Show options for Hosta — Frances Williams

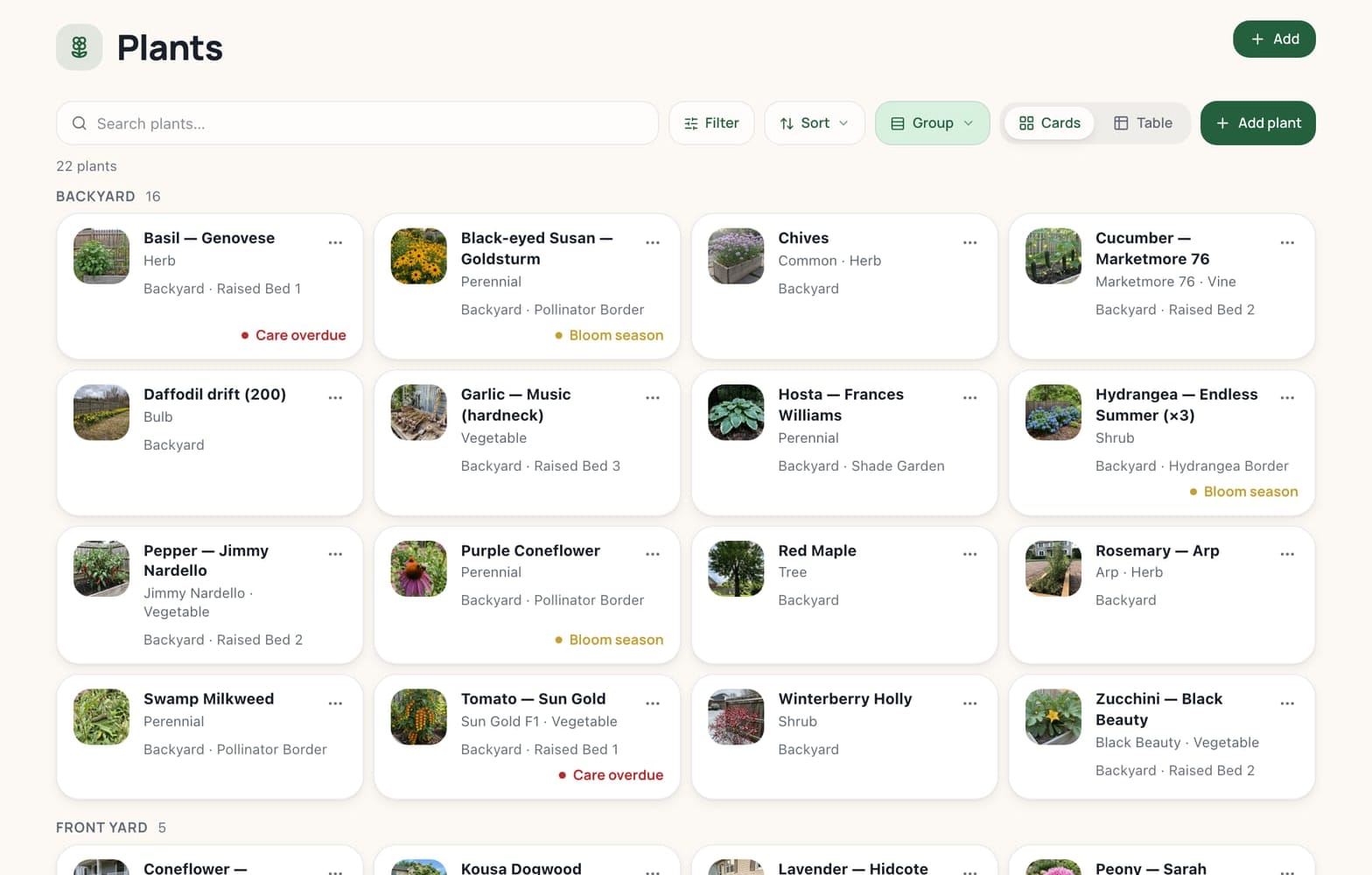970,397
